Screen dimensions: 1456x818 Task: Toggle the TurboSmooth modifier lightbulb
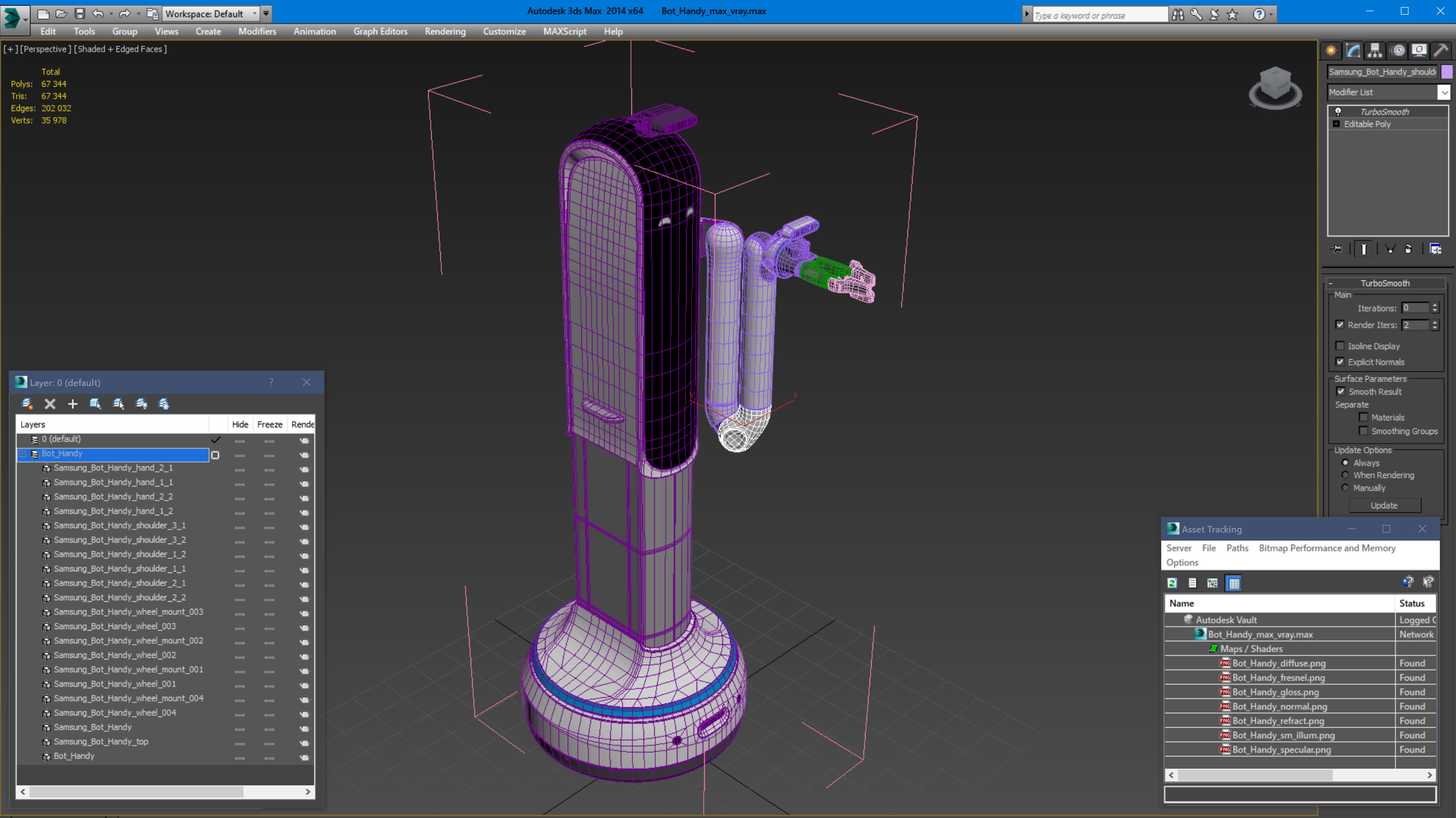click(x=1338, y=112)
